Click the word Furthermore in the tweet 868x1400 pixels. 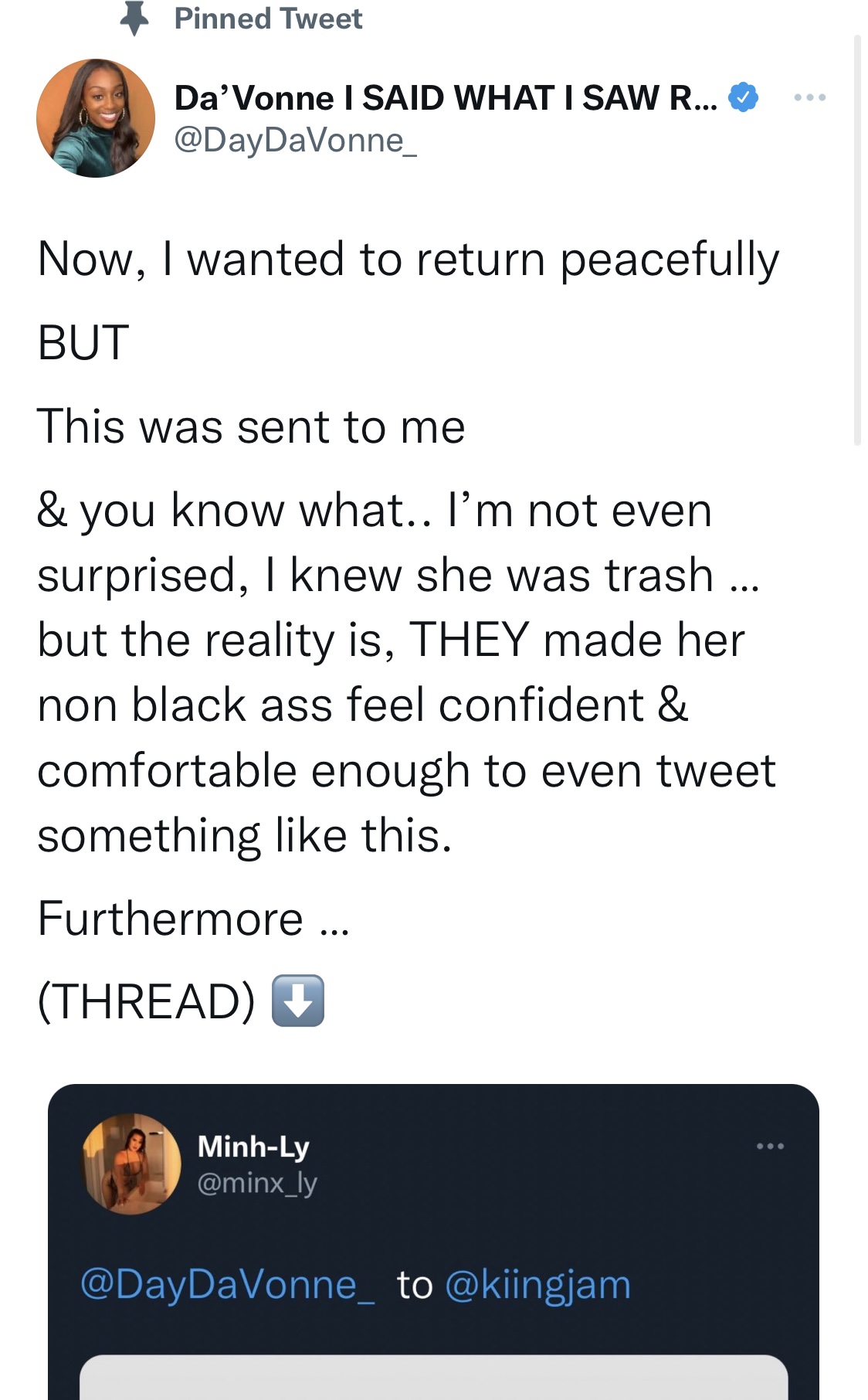point(170,918)
